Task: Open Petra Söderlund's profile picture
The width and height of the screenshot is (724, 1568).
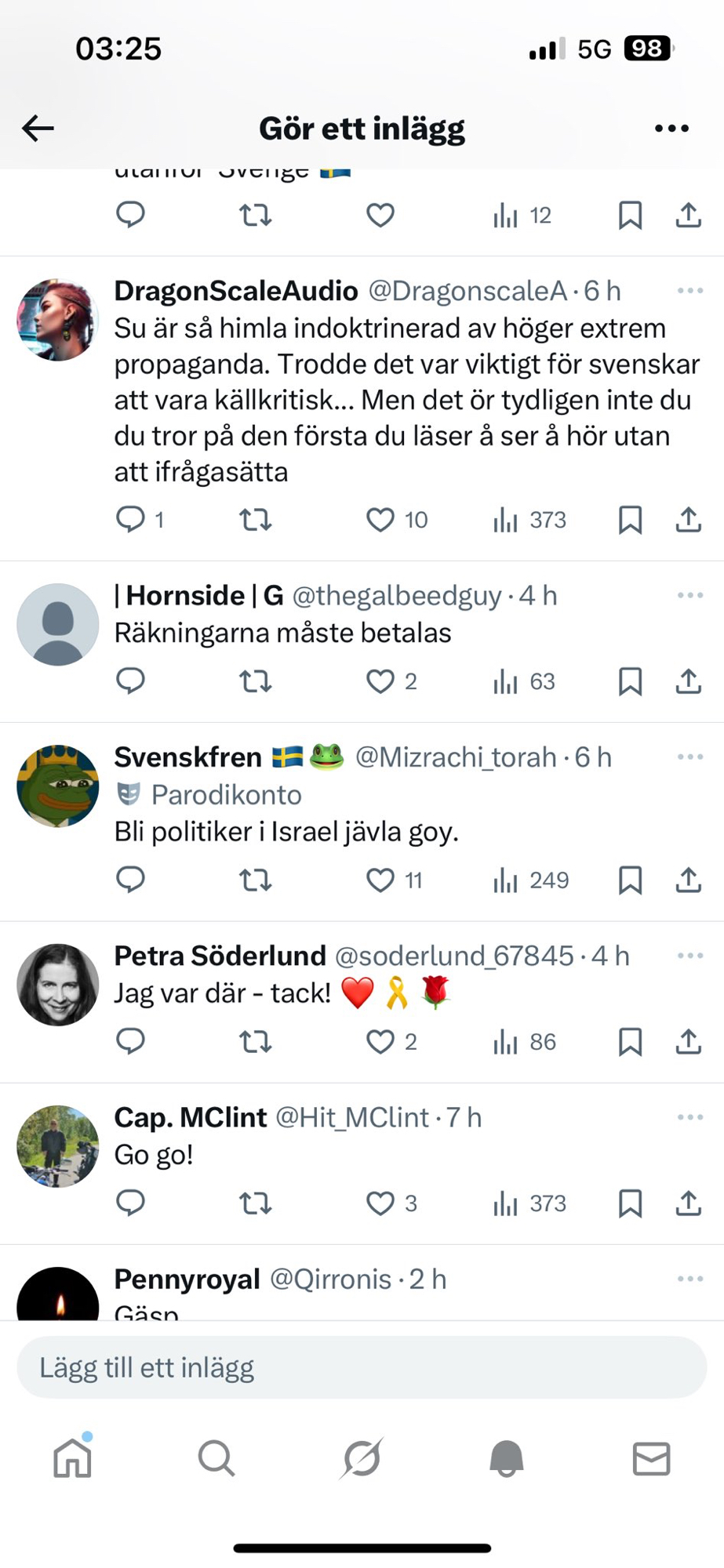Action: 58,985
